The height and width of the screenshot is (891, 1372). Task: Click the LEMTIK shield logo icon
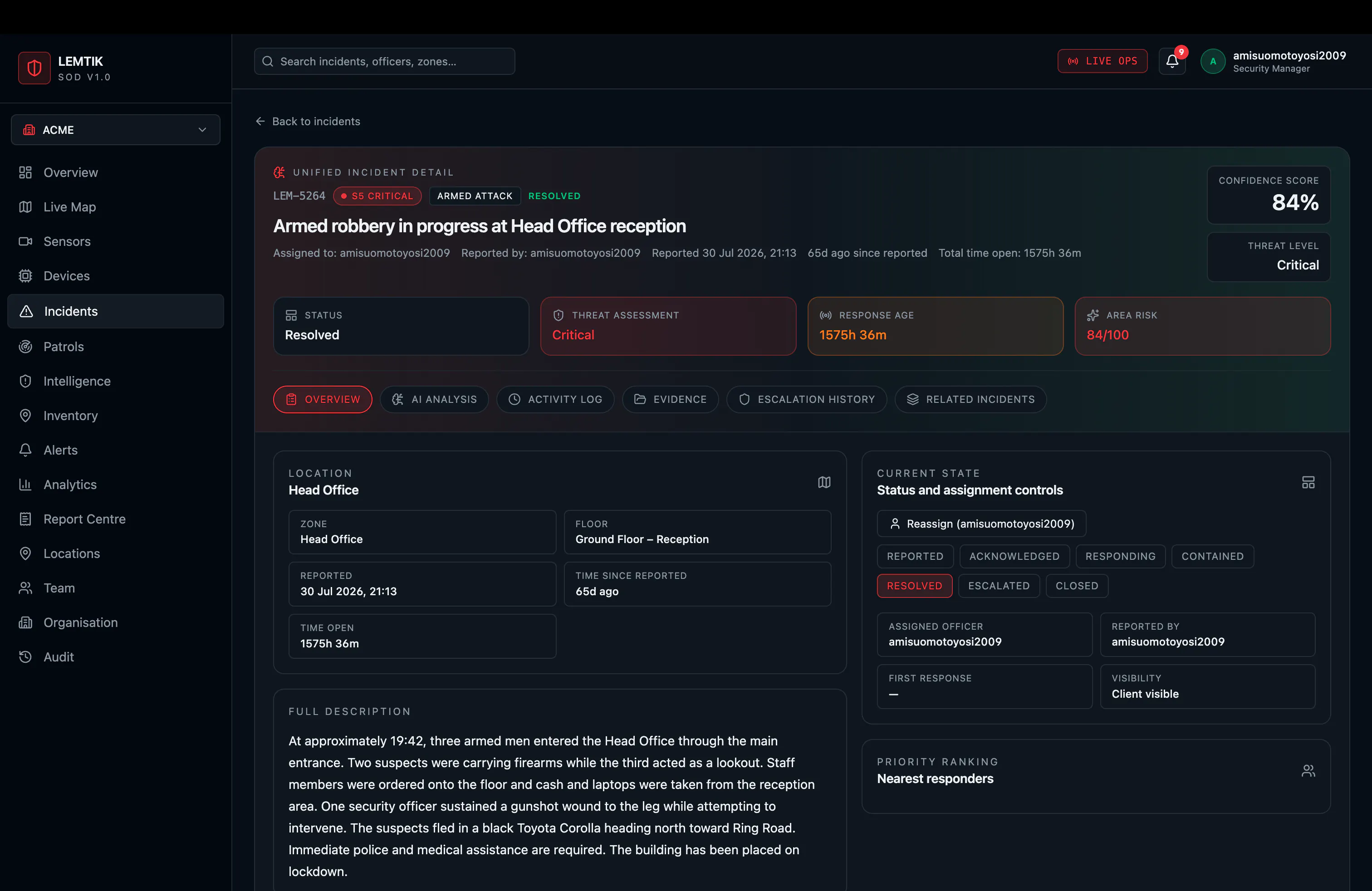point(34,68)
